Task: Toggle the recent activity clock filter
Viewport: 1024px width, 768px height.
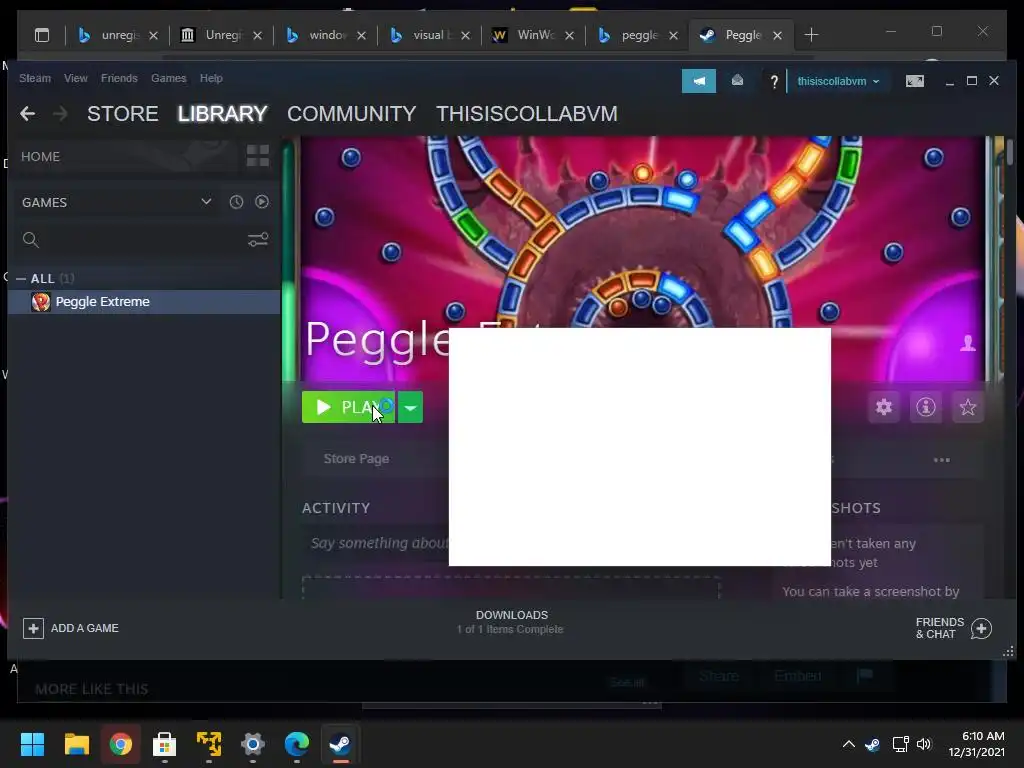Action: 236,202
